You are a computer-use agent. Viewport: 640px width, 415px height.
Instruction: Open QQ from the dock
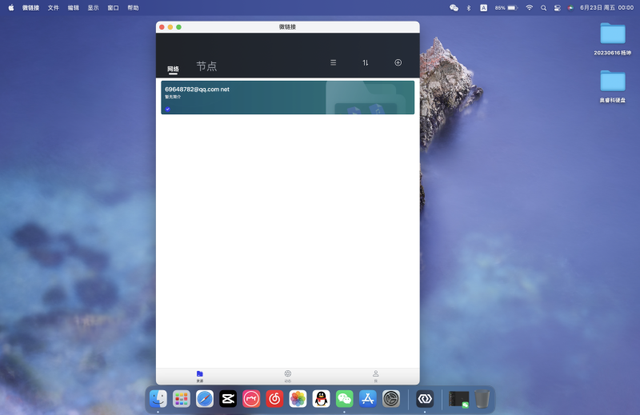point(321,399)
